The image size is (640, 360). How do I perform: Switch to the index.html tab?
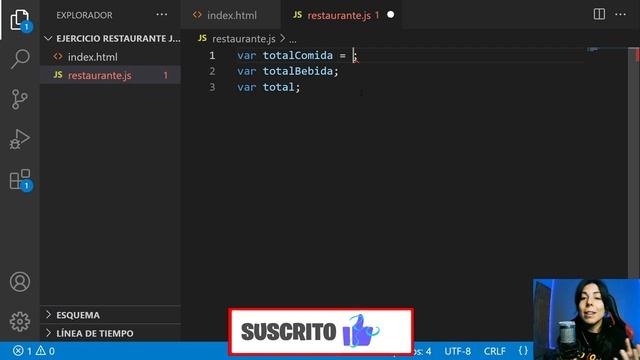(x=231, y=15)
